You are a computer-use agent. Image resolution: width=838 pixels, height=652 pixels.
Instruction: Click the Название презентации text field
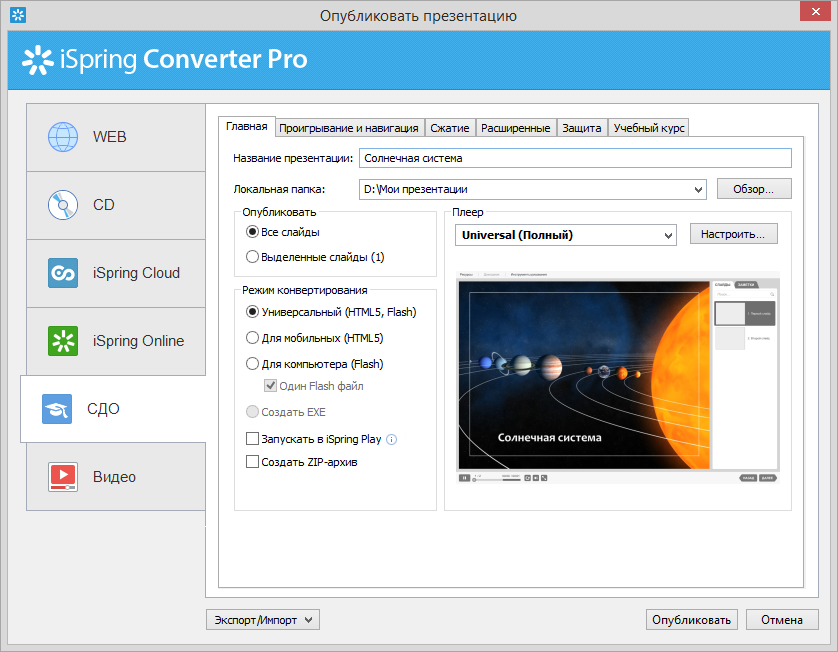tap(575, 158)
